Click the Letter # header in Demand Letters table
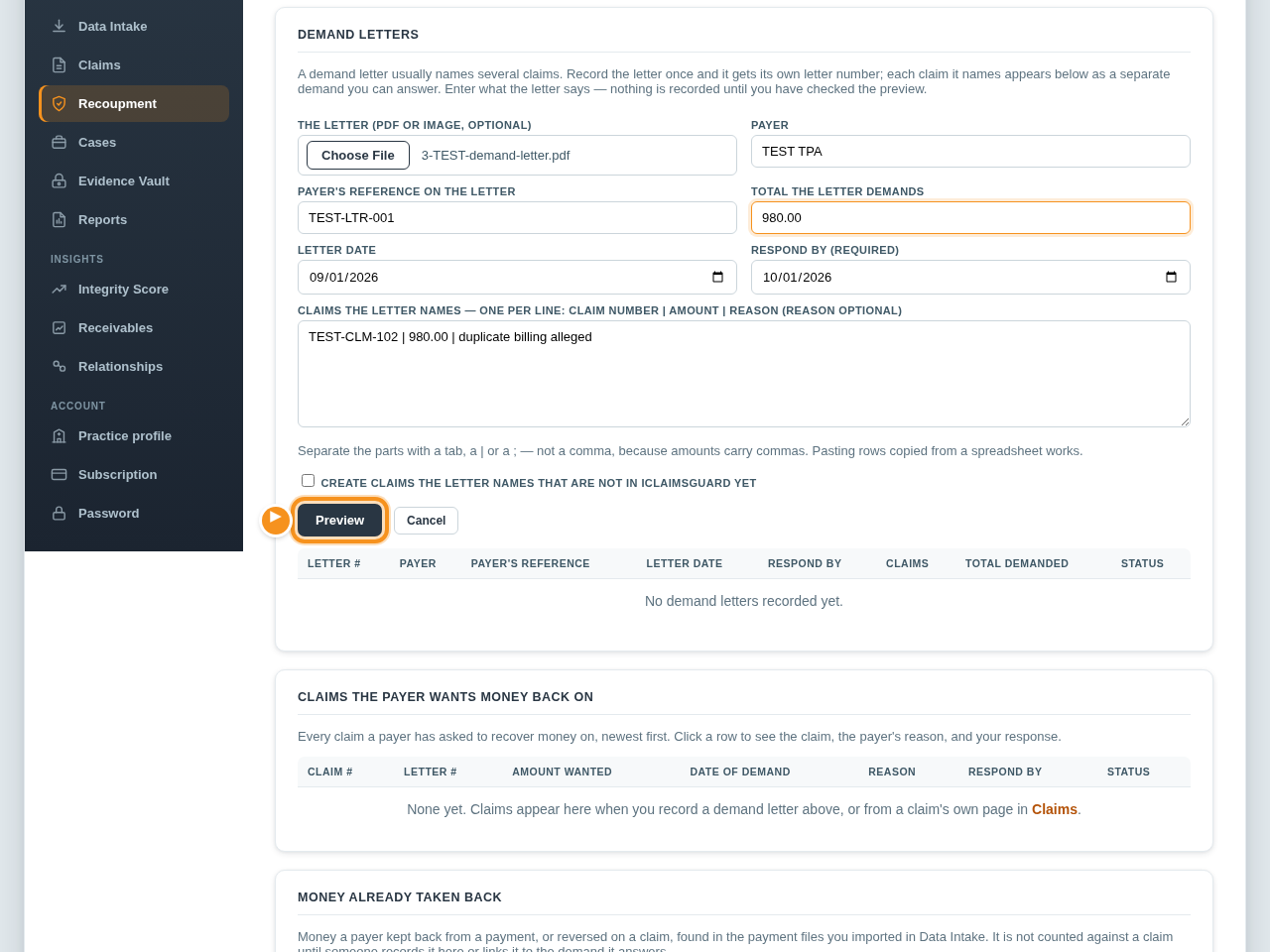The height and width of the screenshot is (952, 1270). 333,563
